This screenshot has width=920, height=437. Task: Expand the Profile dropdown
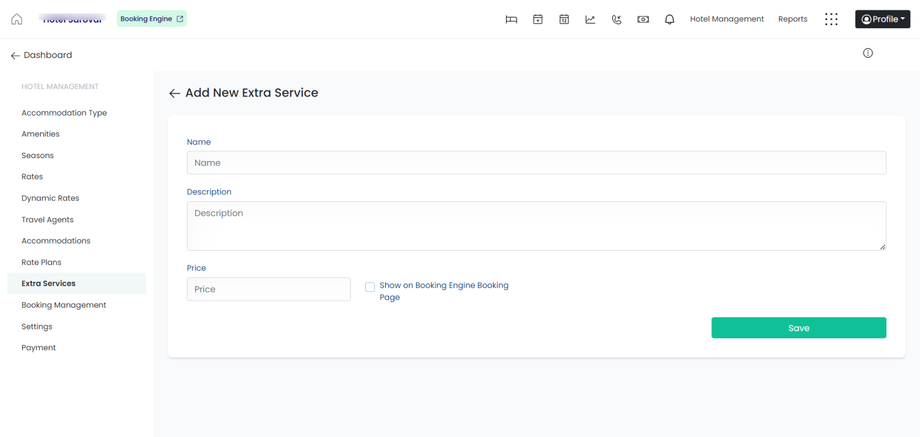[882, 19]
